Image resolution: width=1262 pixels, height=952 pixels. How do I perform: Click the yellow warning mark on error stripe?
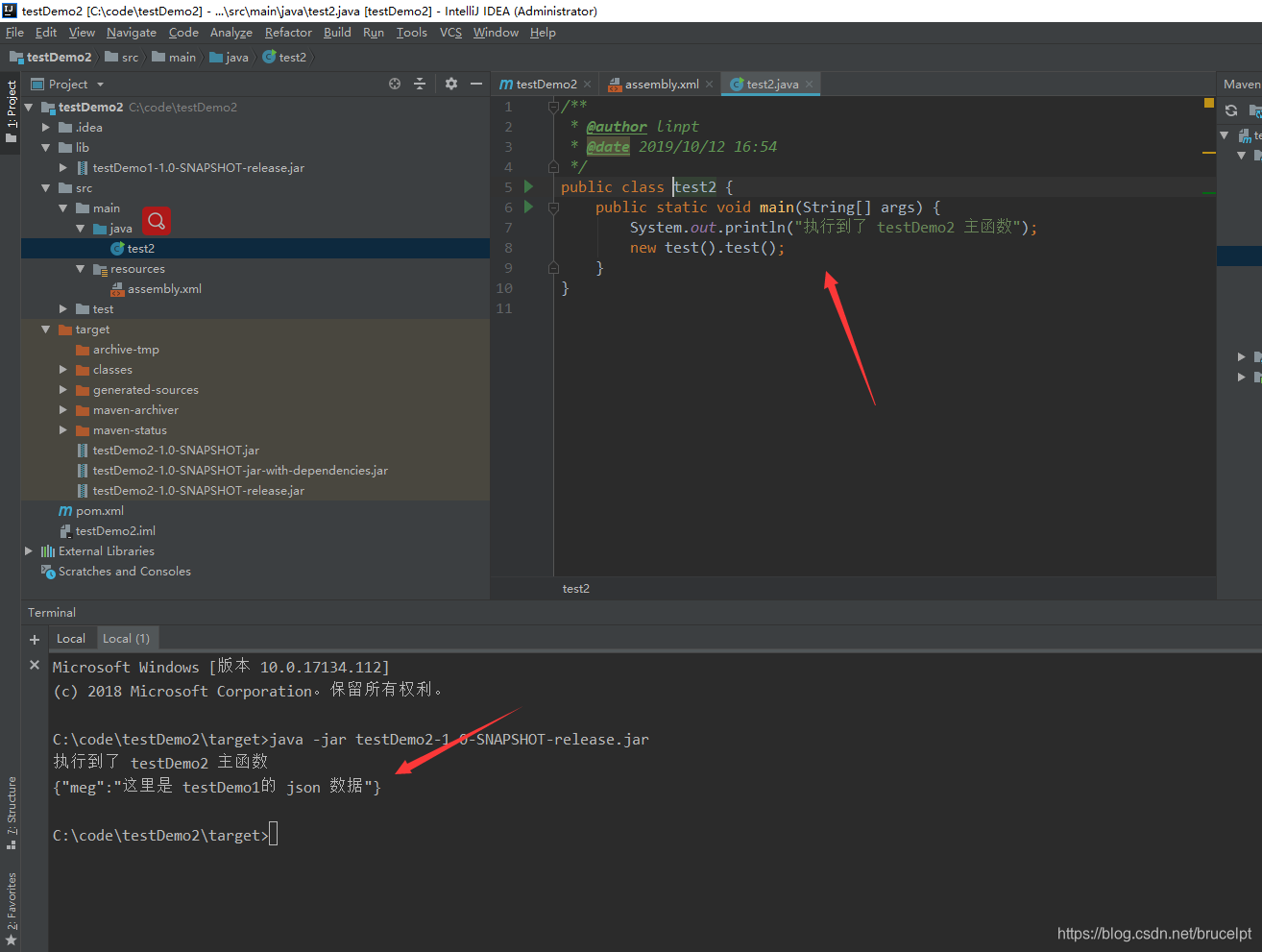pos(1209,153)
